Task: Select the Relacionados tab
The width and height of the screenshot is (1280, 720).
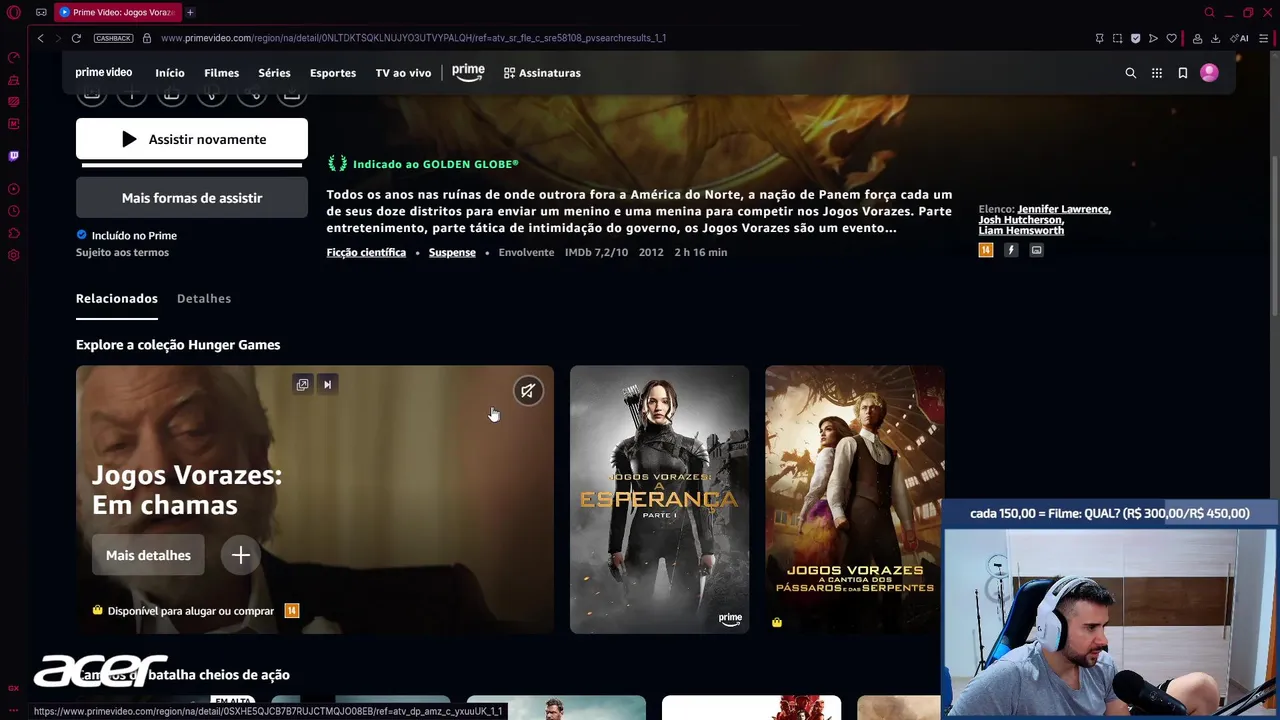Action: 117,298
